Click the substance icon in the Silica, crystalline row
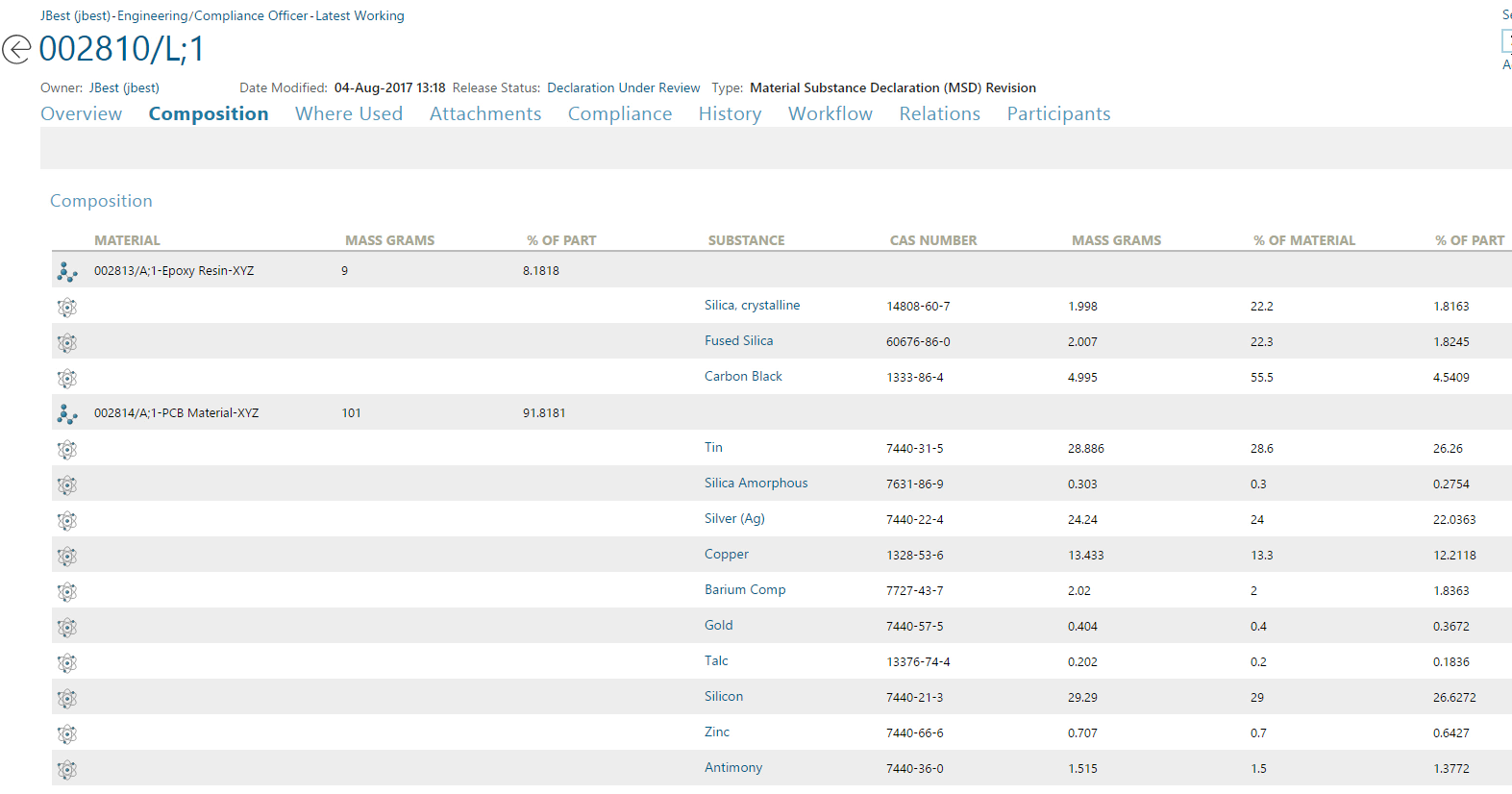 (x=66, y=308)
